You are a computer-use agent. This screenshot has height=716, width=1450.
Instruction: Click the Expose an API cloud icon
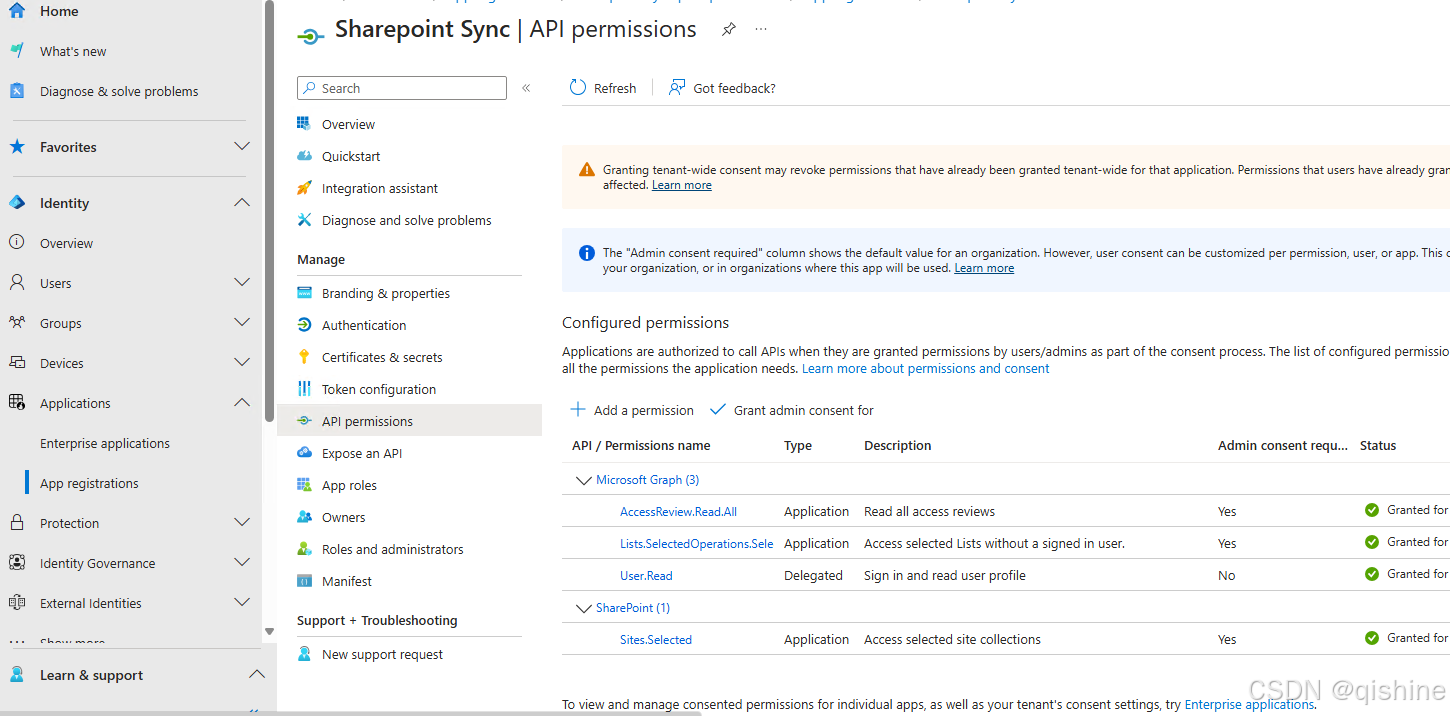(305, 453)
